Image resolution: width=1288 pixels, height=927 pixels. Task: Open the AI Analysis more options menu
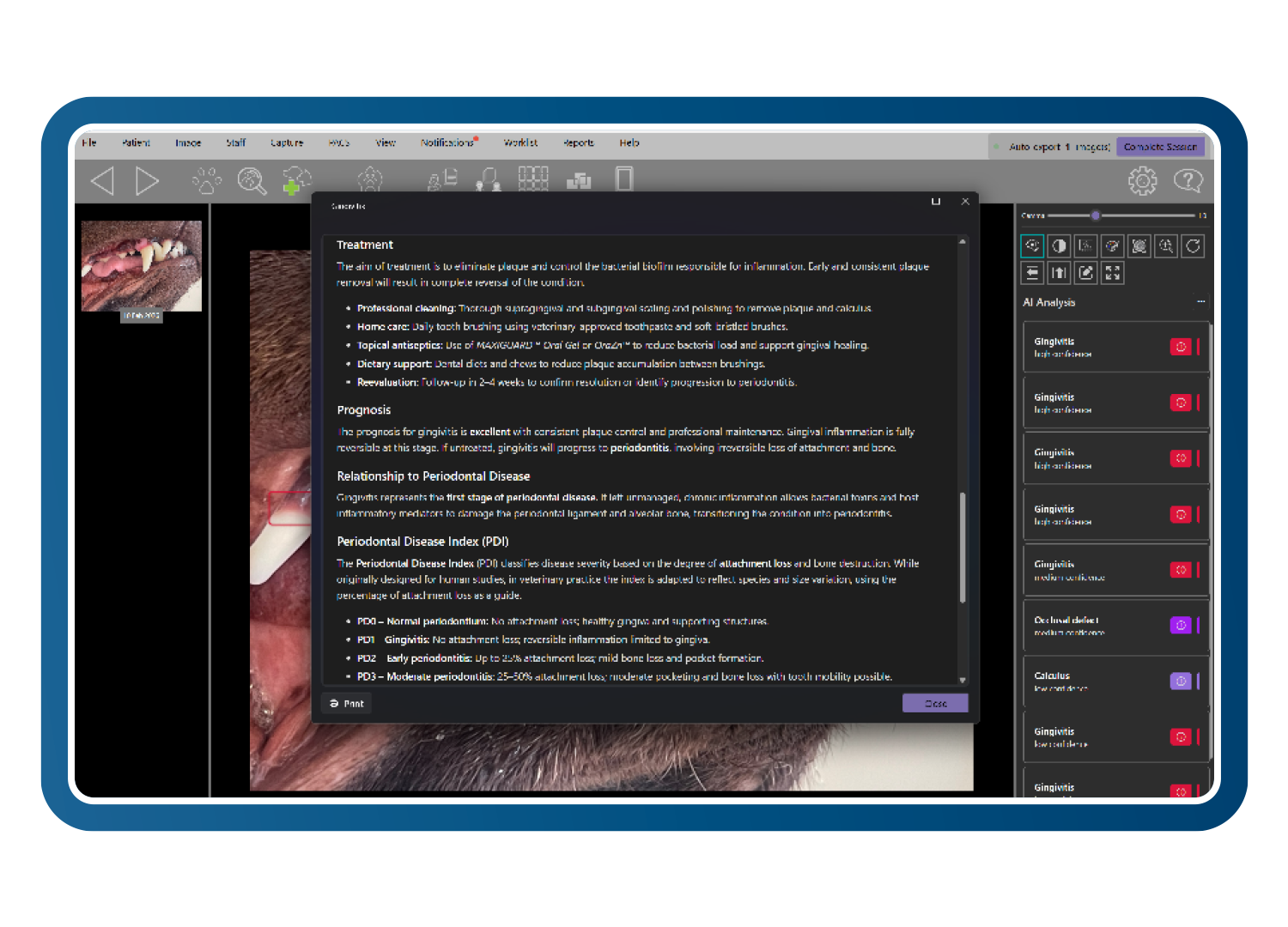1200,302
